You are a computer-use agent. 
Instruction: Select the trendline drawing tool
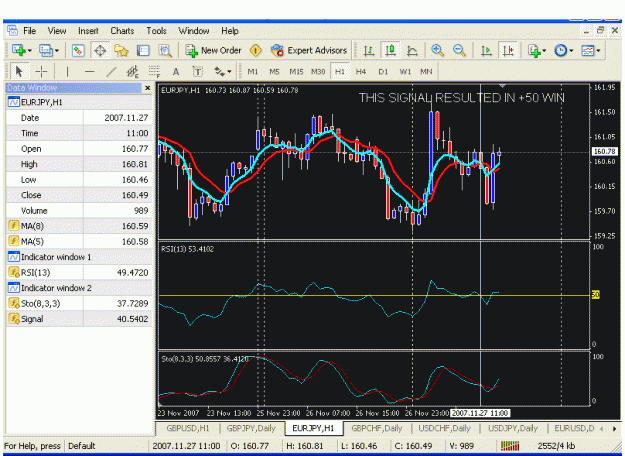pos(111,72)
